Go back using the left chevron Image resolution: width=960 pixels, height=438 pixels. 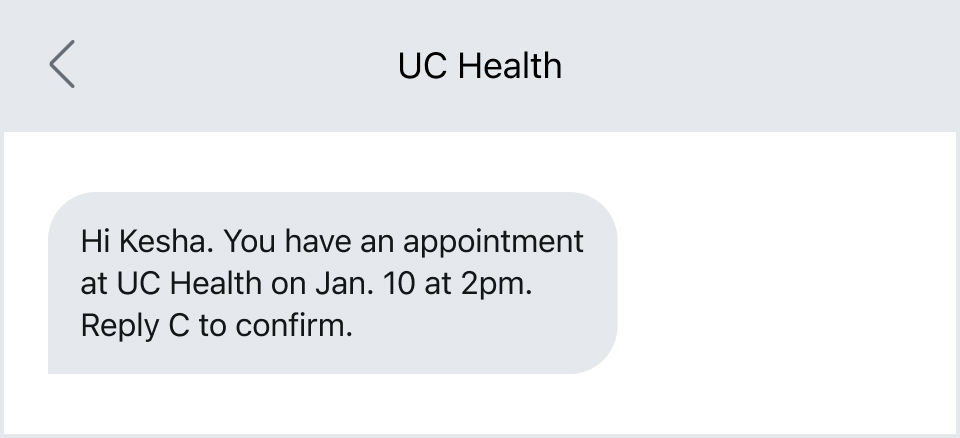pyautogui.click(x=62, y=66)
